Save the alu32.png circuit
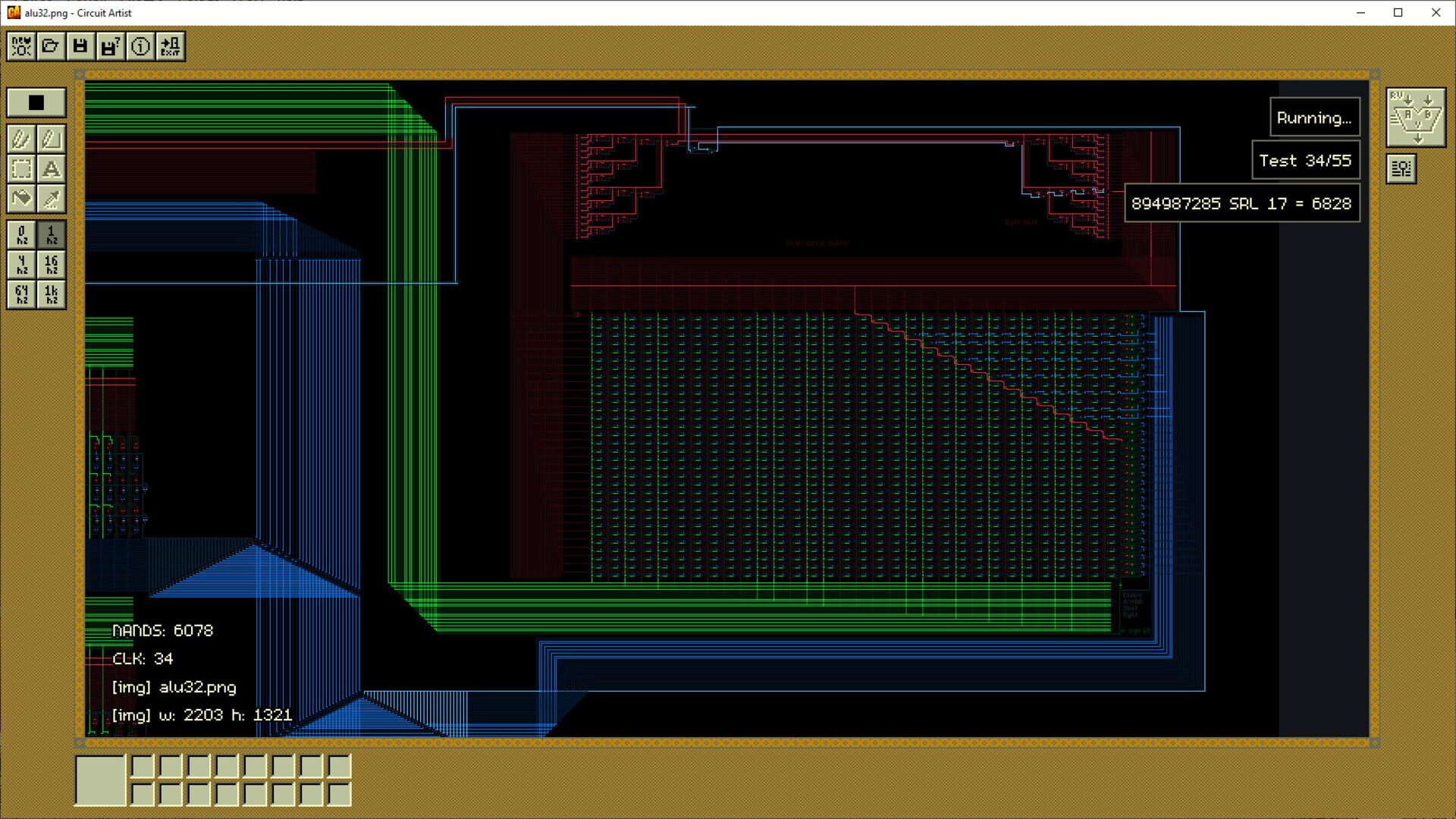The image size is (1456, 819). tap(81, 45)
